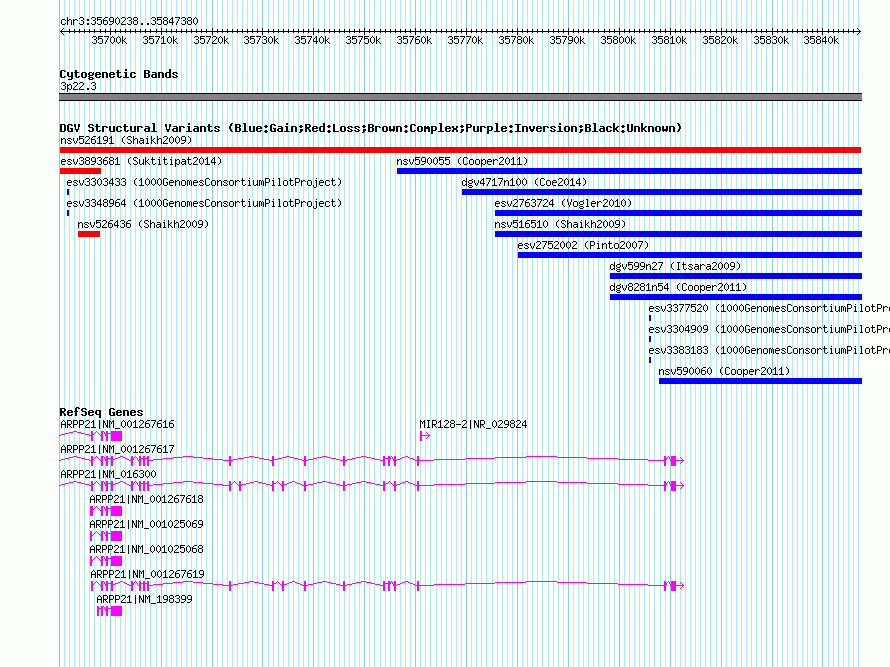This screenshot has width=890, height=667.
Task: Click the blue dgv599n27 gain bar
Action: [x=736, y=276]
